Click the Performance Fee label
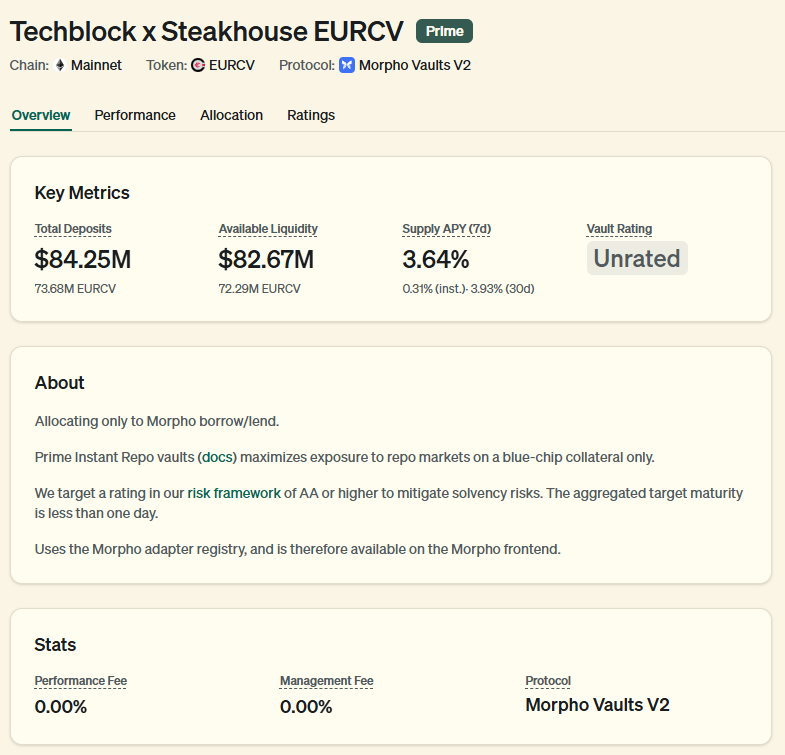 click(81, 681)
